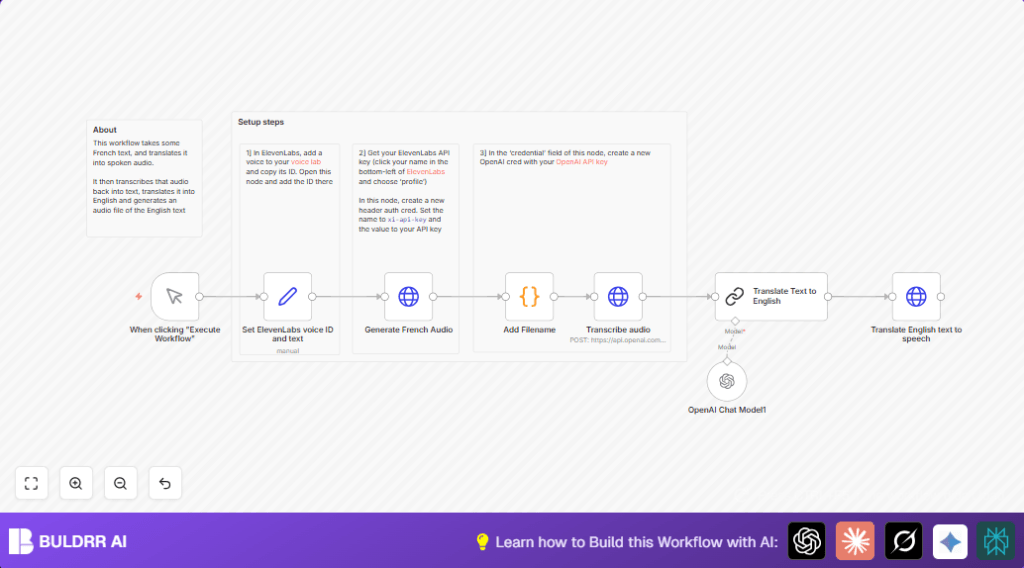
Task: Open the Set ElevenLabs voice ID node
Action: pyautogui.click(x=287, y=296)
